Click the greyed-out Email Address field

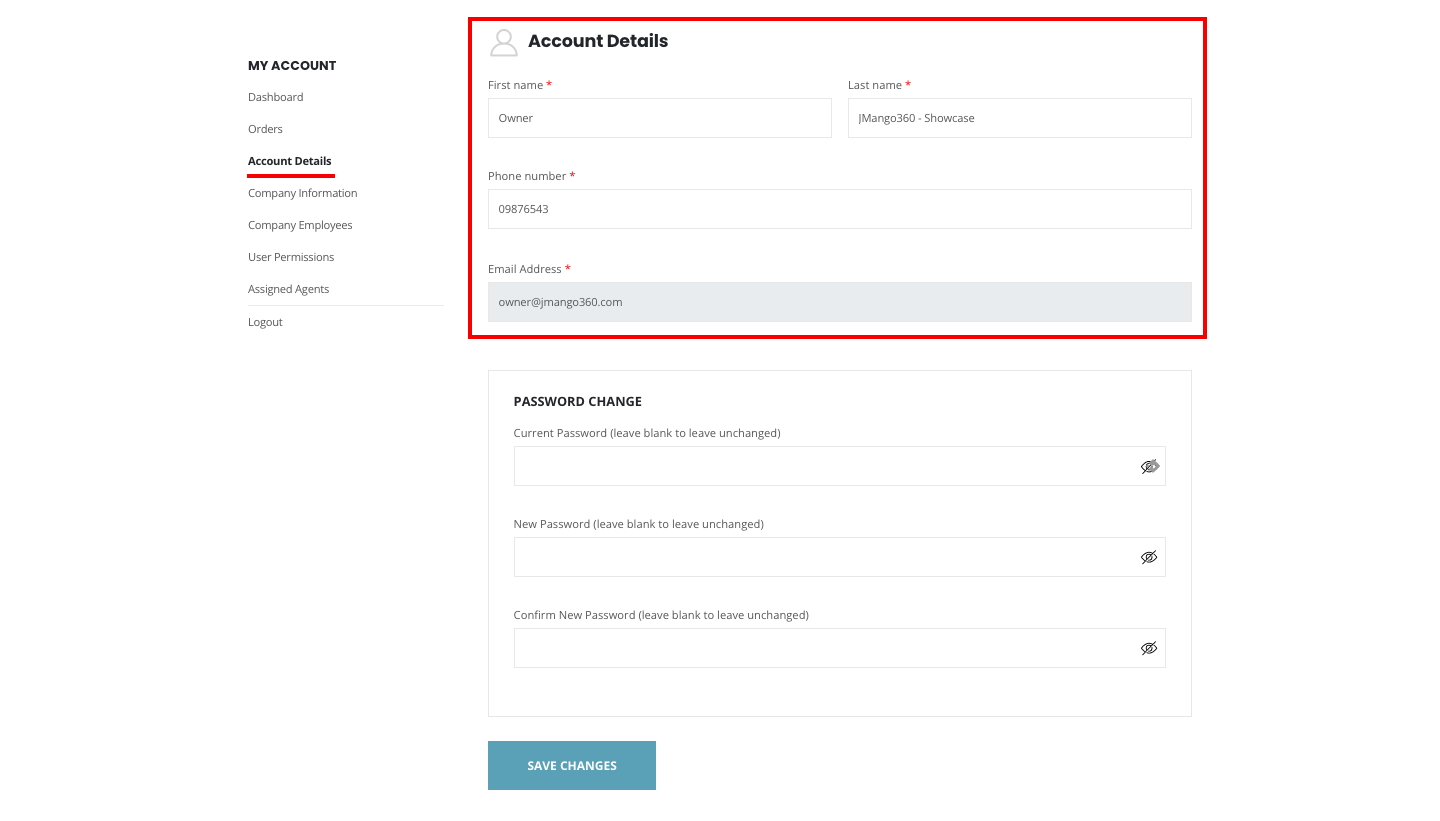click(x=839, y=302)
